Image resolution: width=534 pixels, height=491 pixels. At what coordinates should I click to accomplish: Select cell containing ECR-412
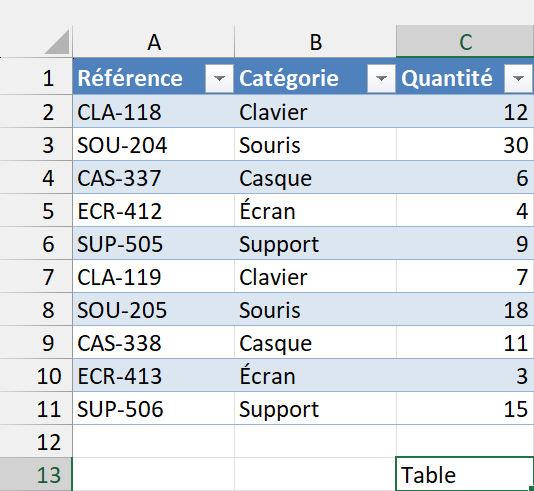(x=154, y=211)
